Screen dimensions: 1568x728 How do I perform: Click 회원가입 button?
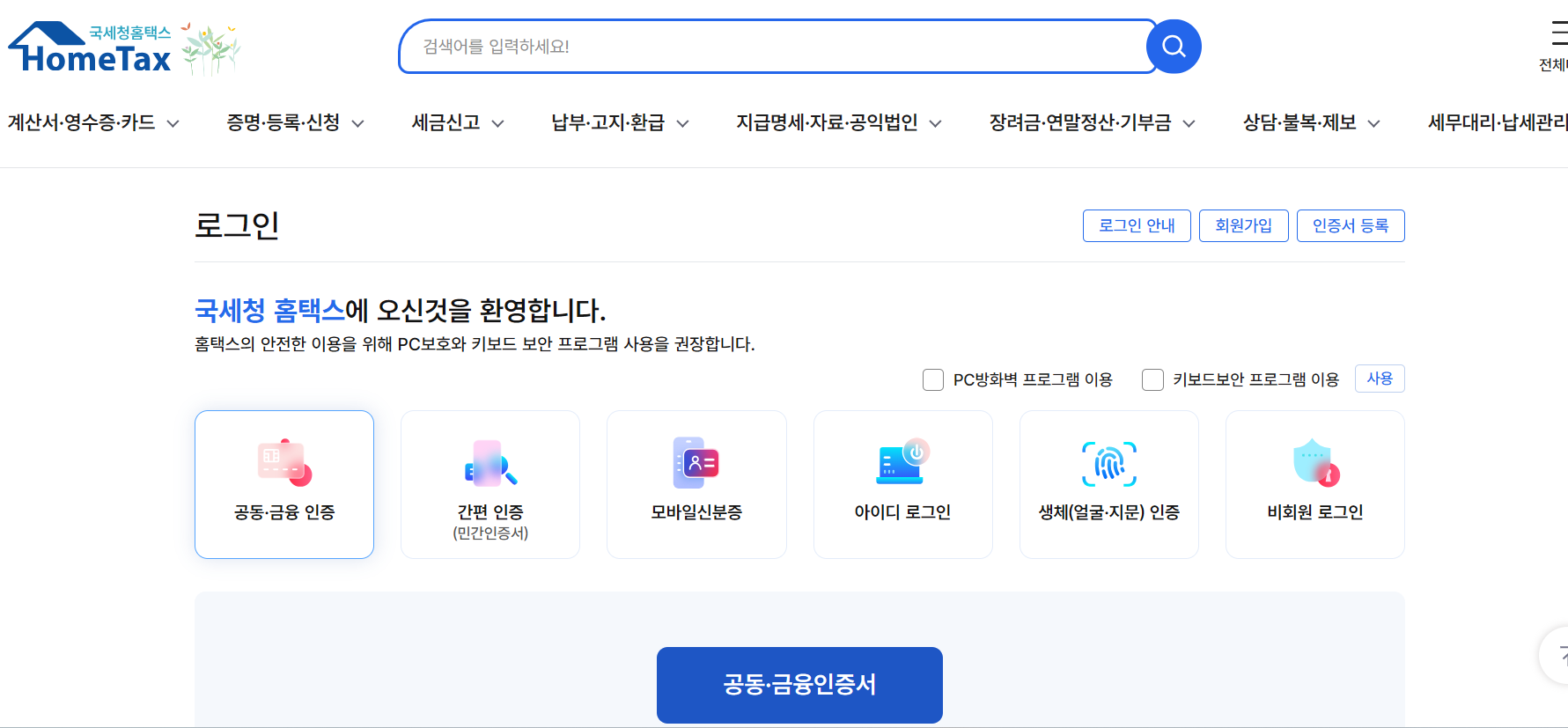1244,225
